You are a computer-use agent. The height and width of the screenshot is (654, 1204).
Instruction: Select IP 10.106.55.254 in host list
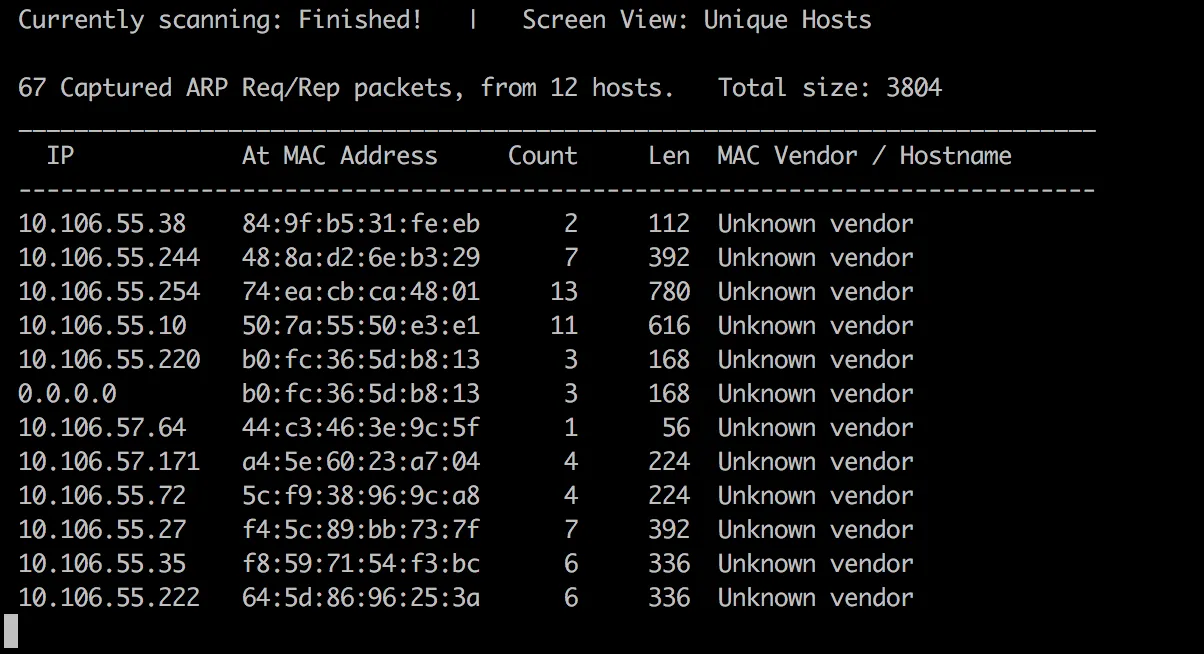tap(108, 291)
